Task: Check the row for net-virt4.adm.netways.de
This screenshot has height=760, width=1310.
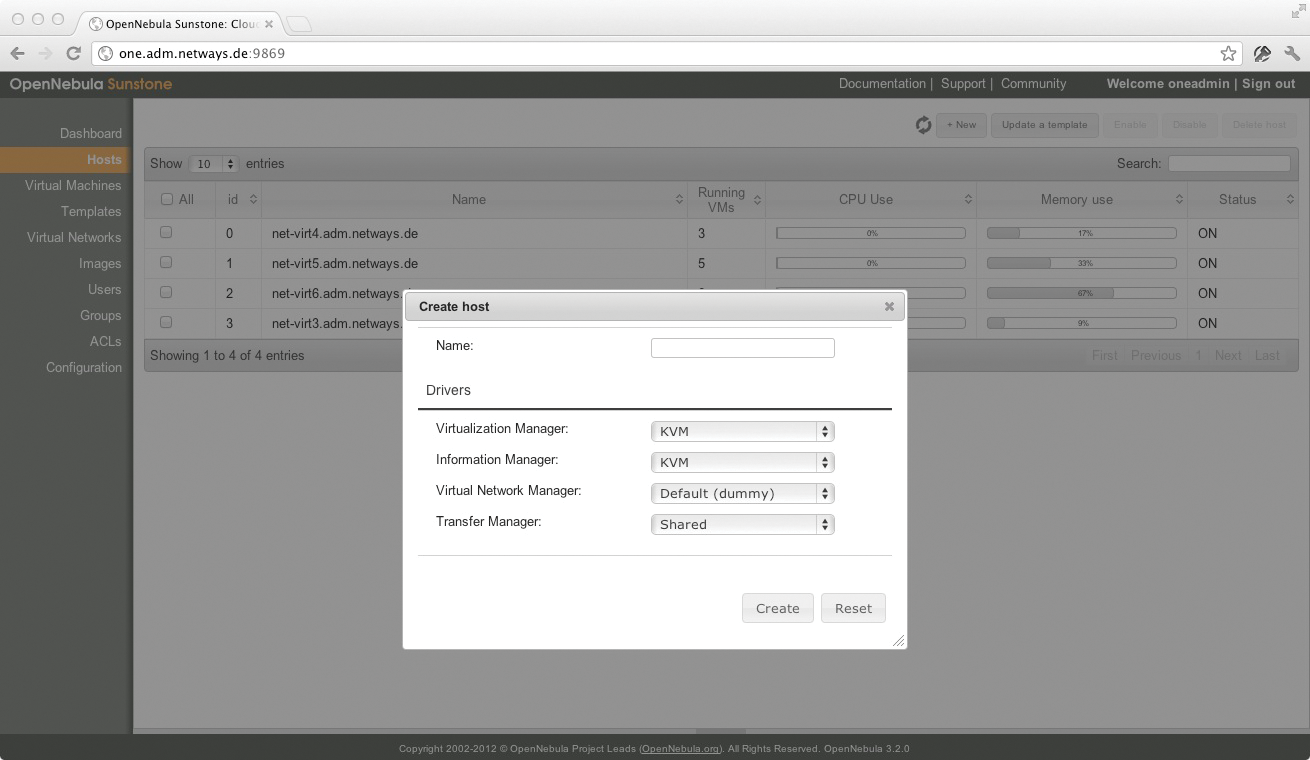Action: click(166, 232)
